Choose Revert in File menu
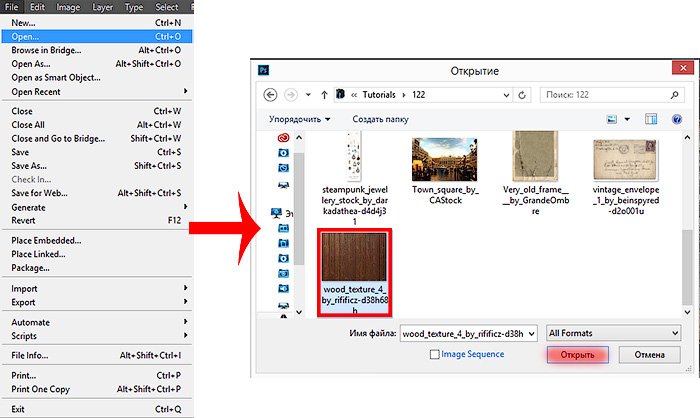 [96, 220]
